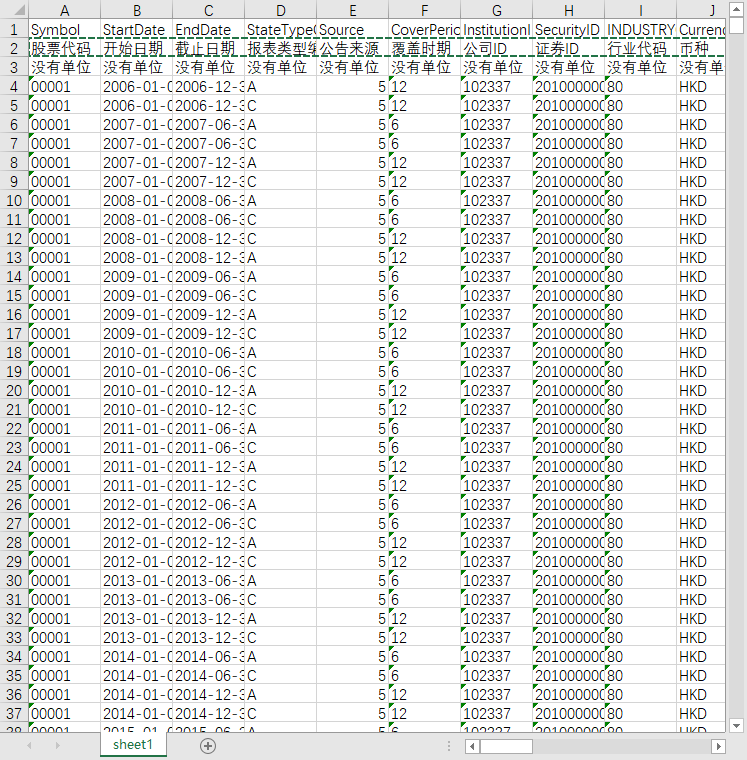Click StateType value C in row 7
The height and width of the screenshot is (760, 747).
tap(281, 143)
